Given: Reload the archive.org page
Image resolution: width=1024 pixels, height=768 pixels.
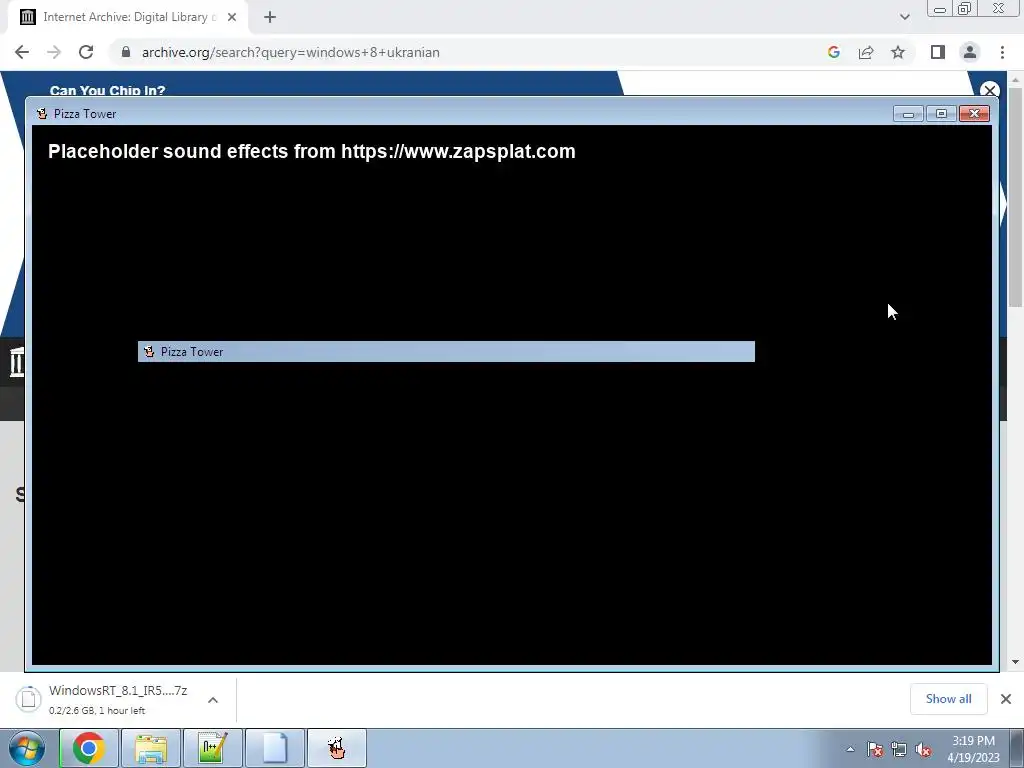Looking at the screenshot, I should [x=86, y=52].
